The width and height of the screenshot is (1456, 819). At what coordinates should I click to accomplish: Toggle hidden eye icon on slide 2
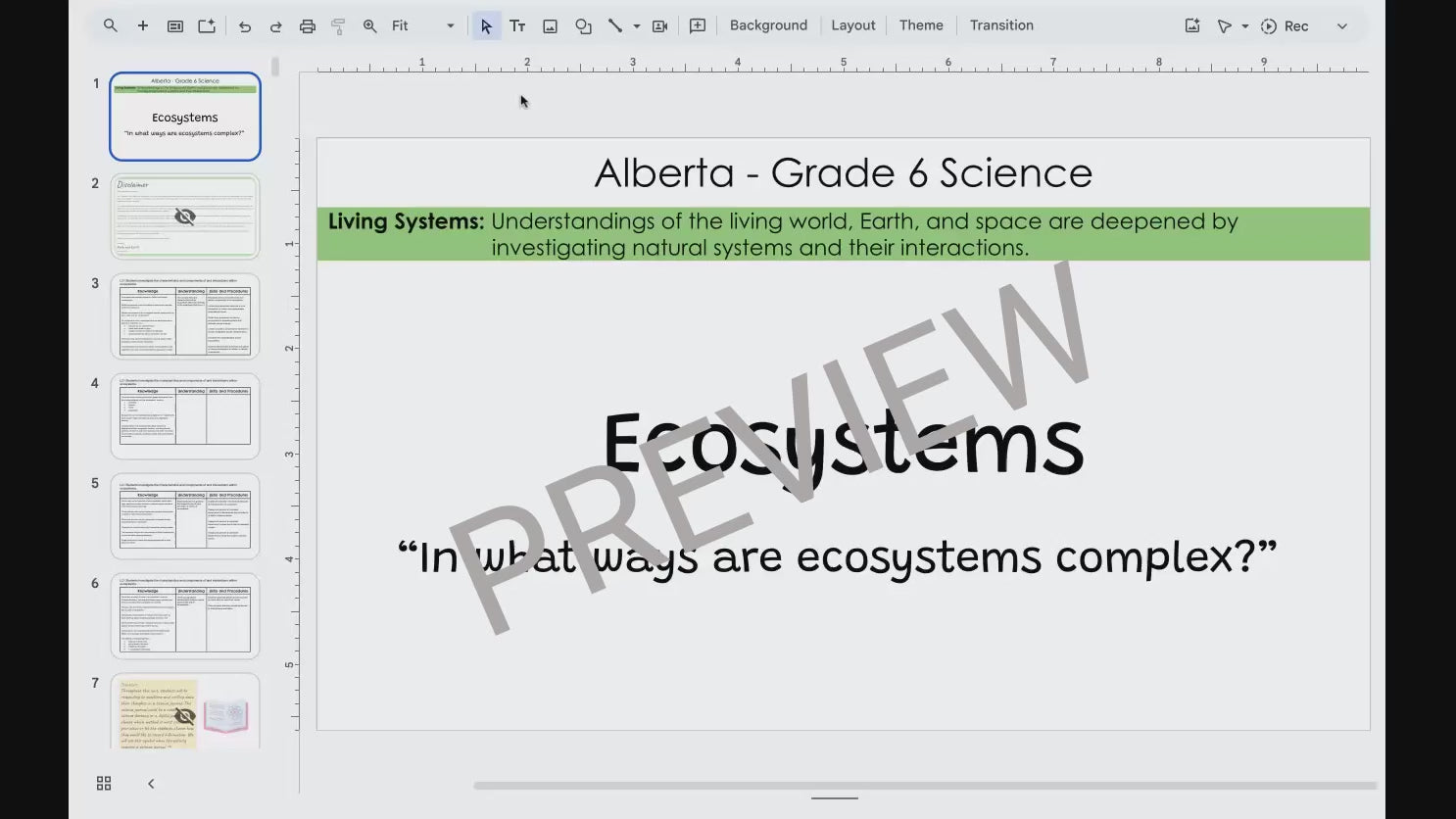185,217
